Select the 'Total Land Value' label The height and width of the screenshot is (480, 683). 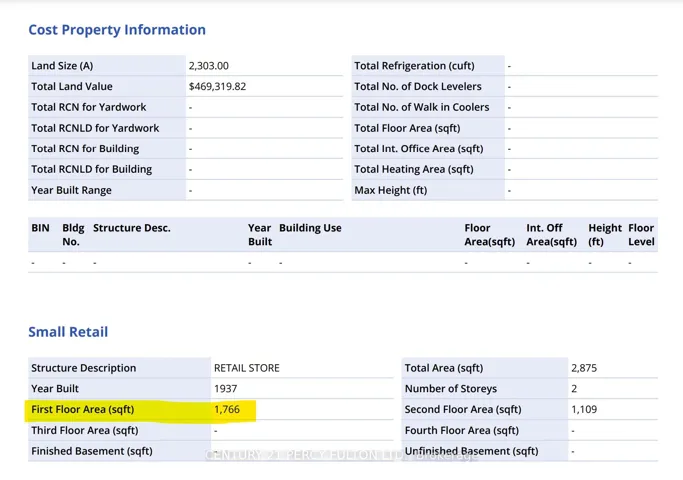(72, 86)
